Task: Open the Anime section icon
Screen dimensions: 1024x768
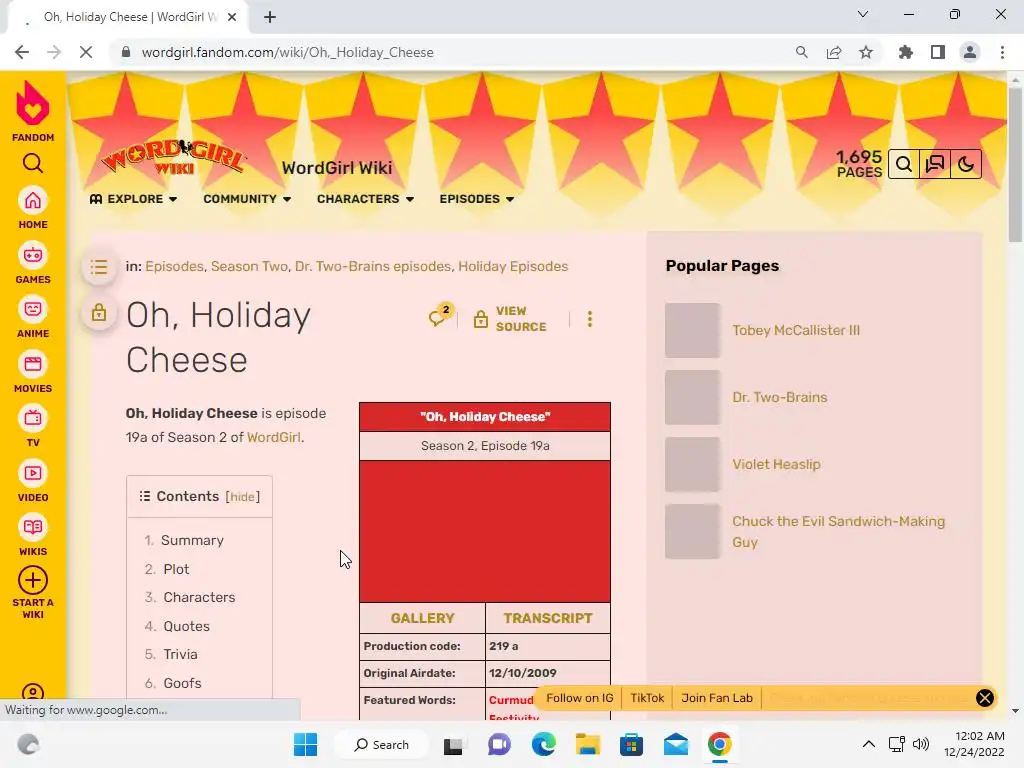Action: (33, 310)
